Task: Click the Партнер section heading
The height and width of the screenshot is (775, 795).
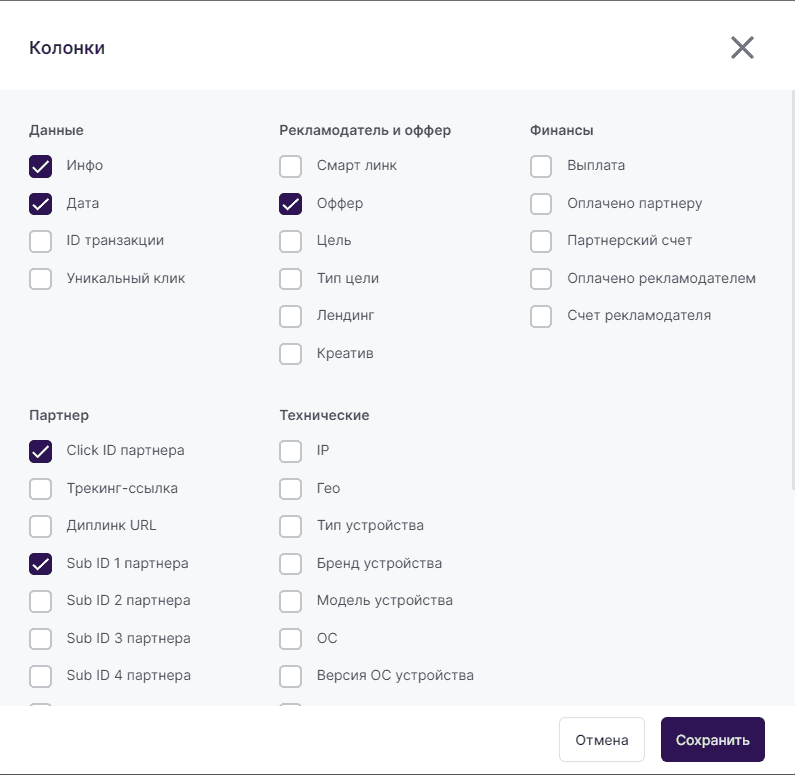Action: [59, 415]
